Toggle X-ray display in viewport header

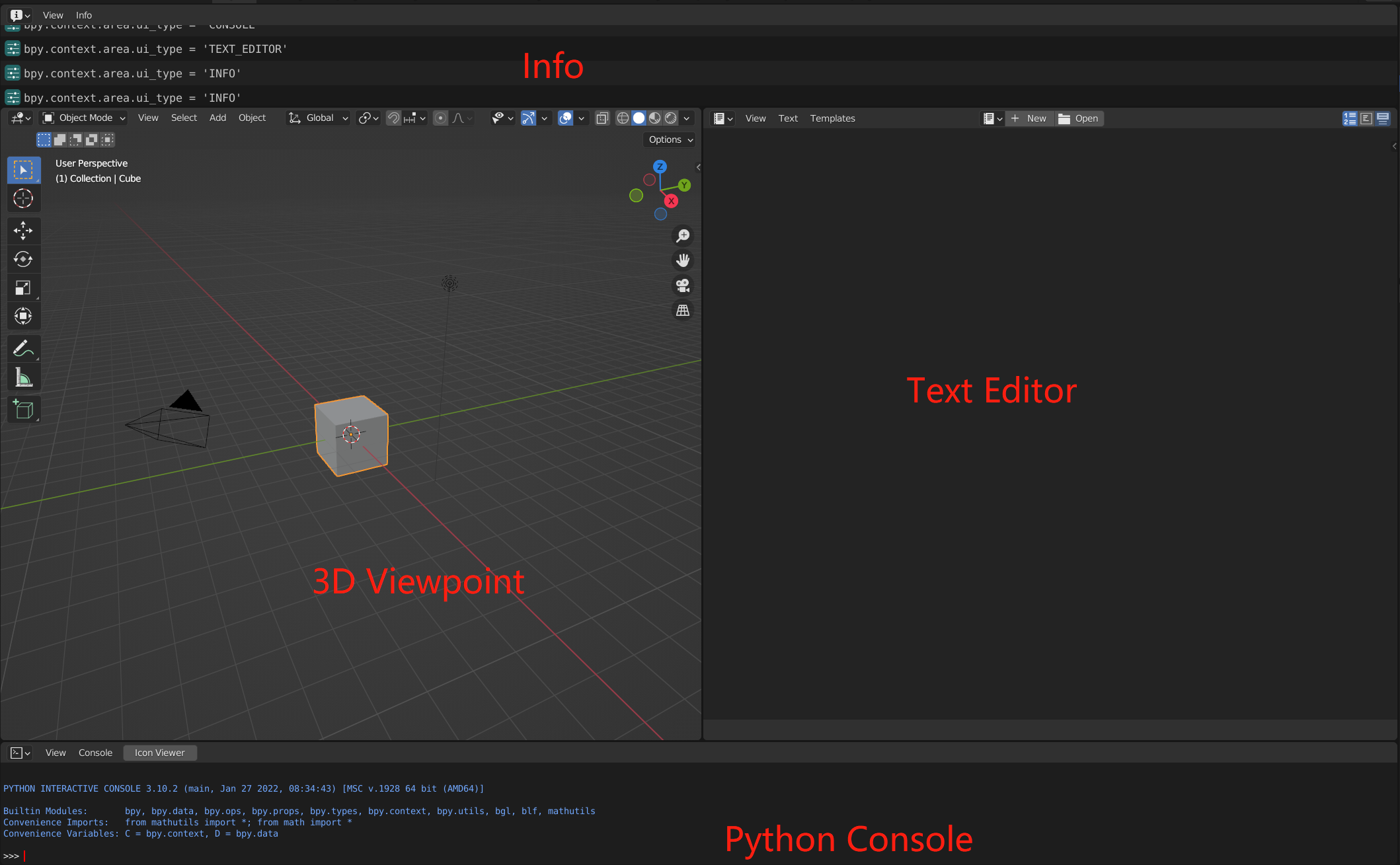coord(602,118)
